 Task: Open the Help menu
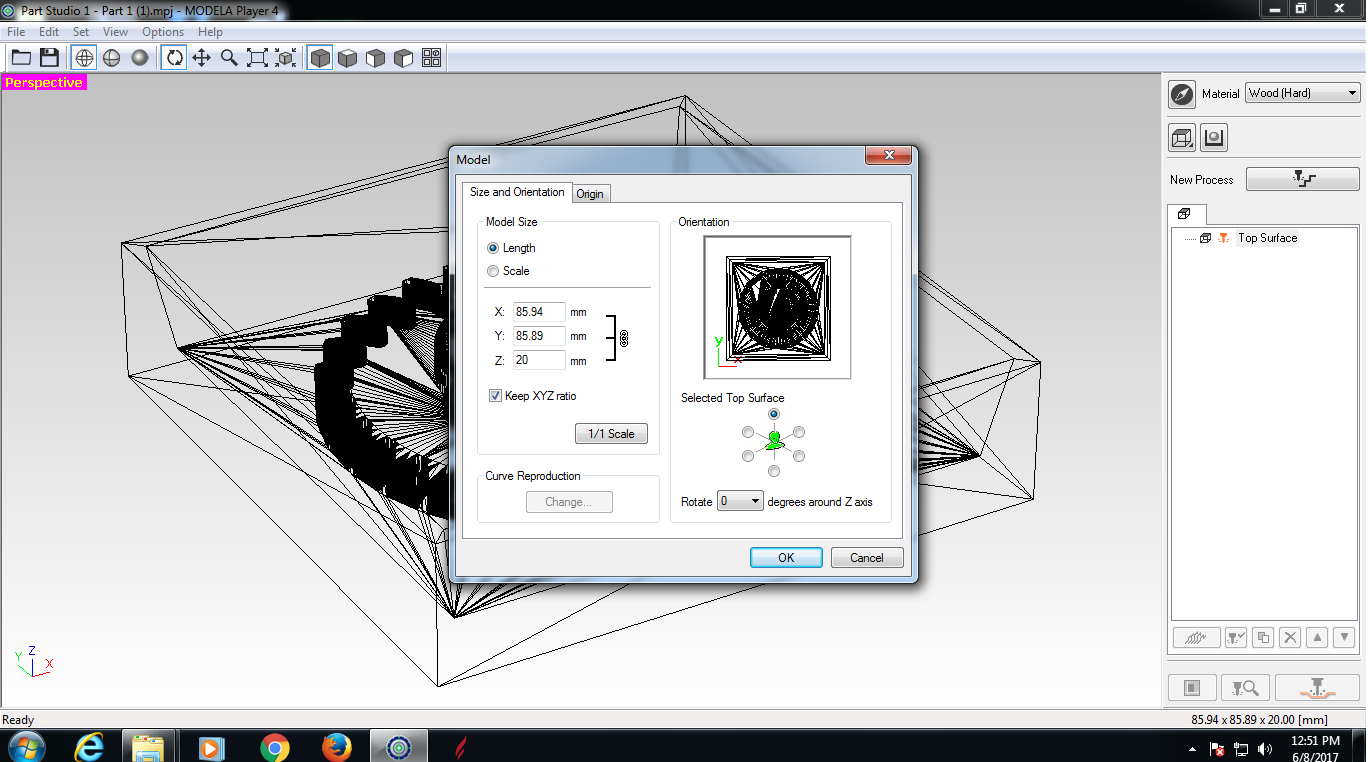coord(210,32)
